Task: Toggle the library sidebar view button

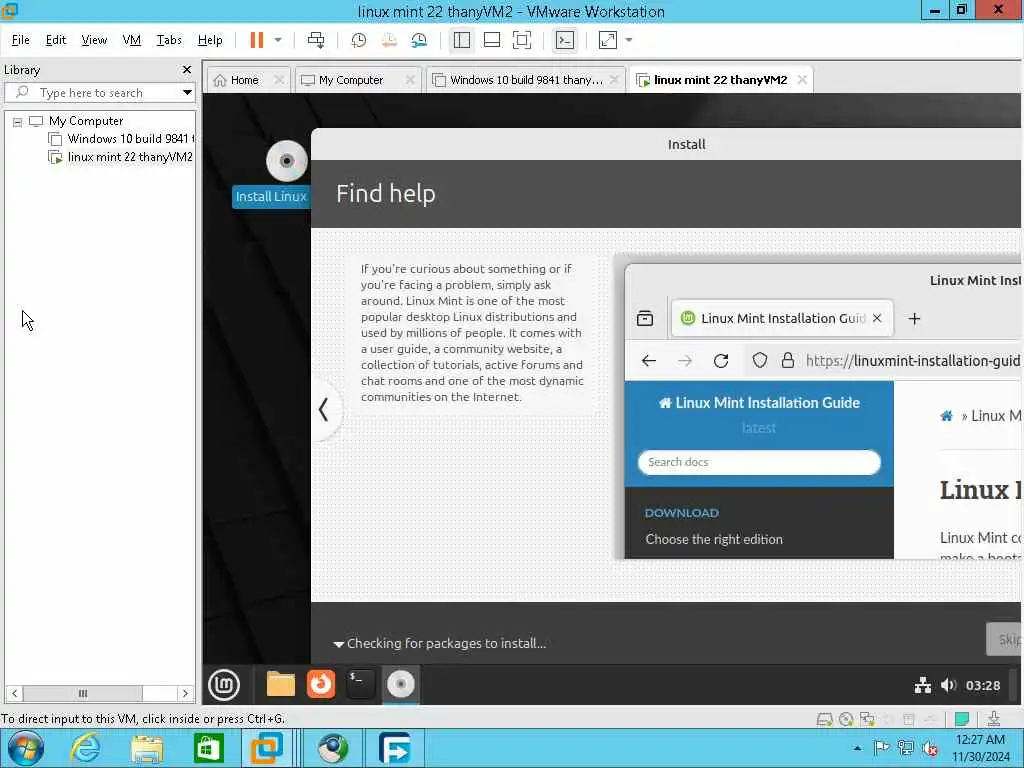Action: (x=462, y=40)
